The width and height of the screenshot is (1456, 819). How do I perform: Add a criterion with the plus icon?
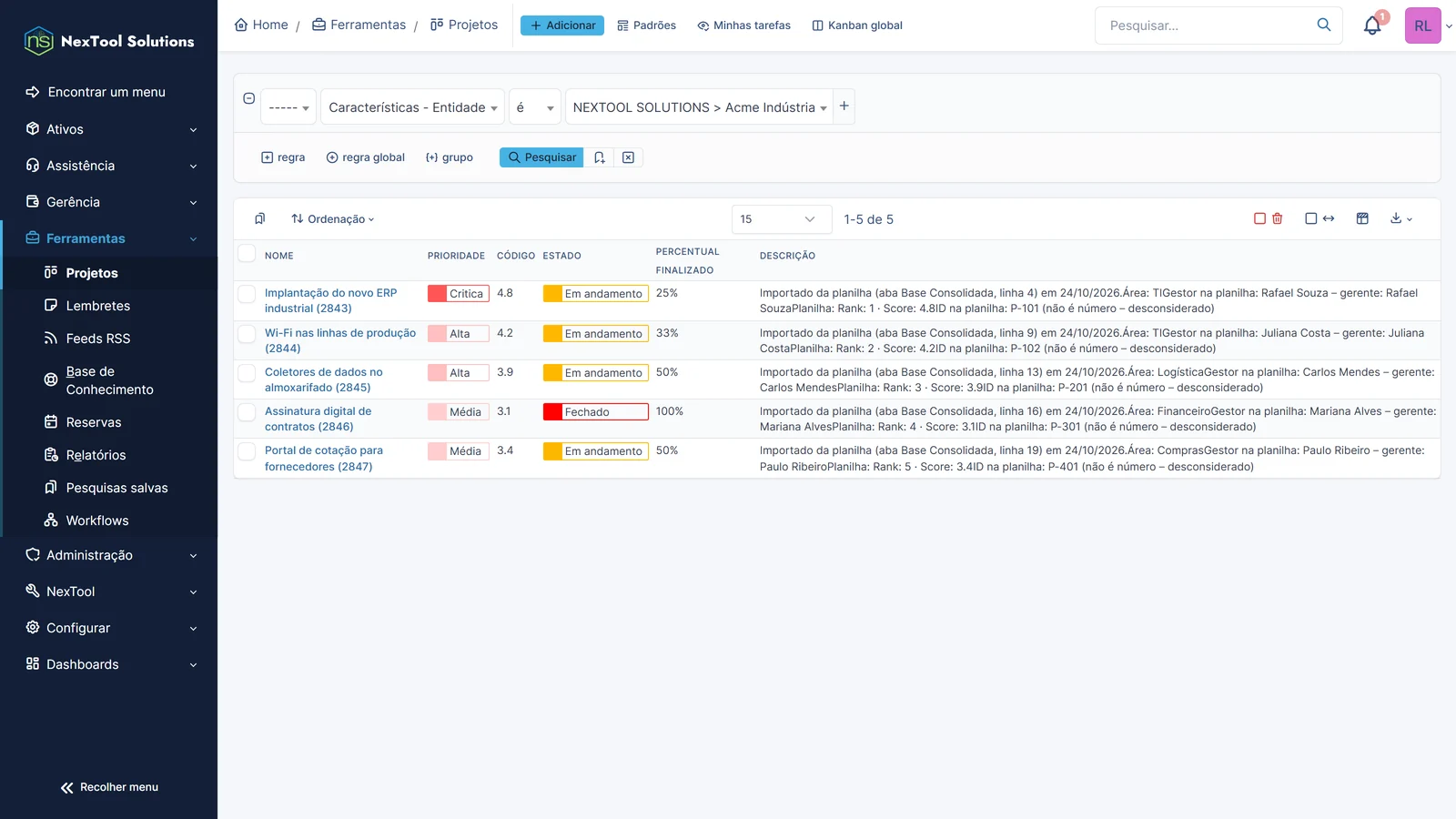[844, 106]
